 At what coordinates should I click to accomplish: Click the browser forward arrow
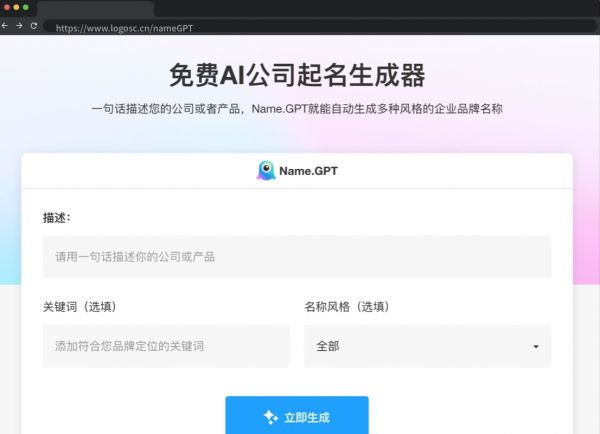(x=19, y=26)
